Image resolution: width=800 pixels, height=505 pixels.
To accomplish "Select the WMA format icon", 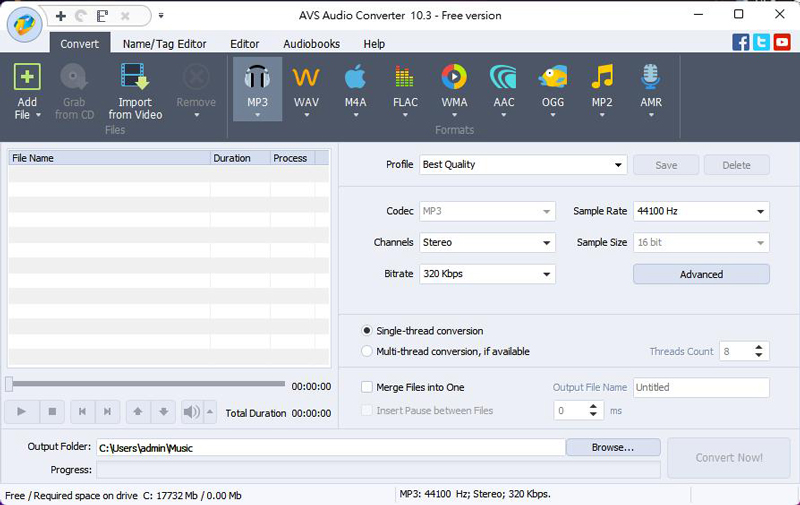I will (454, 77).
